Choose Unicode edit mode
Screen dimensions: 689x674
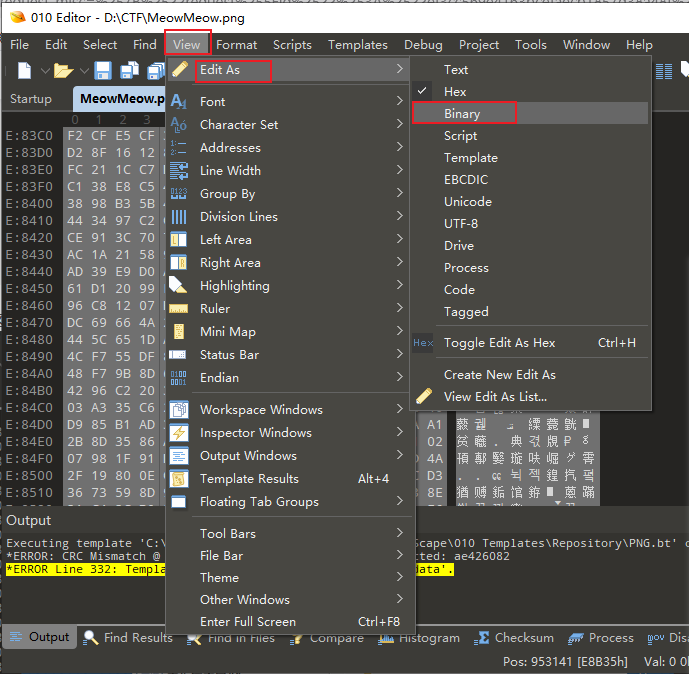click(x=530, y=202)
